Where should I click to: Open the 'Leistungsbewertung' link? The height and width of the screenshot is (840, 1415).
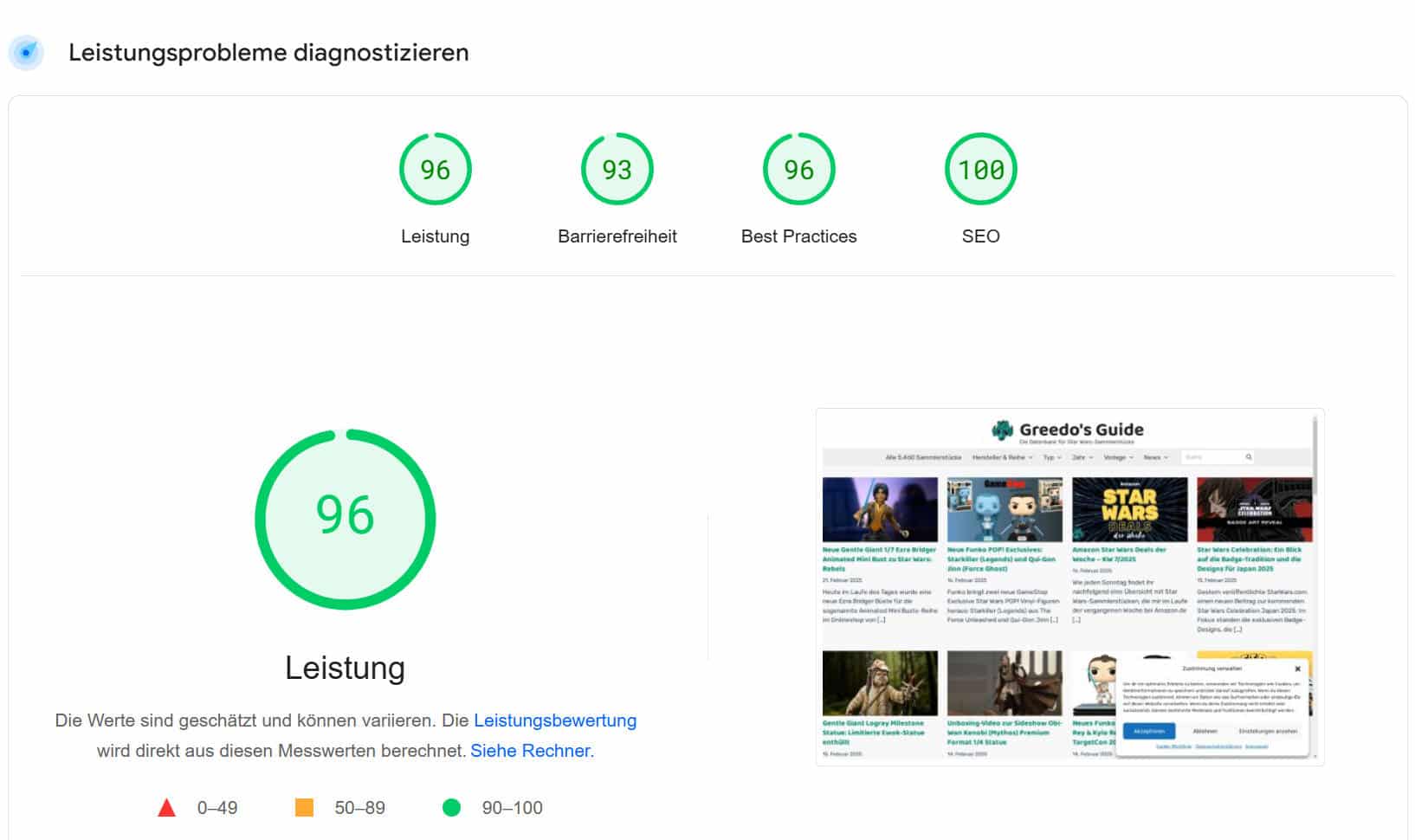554,720
